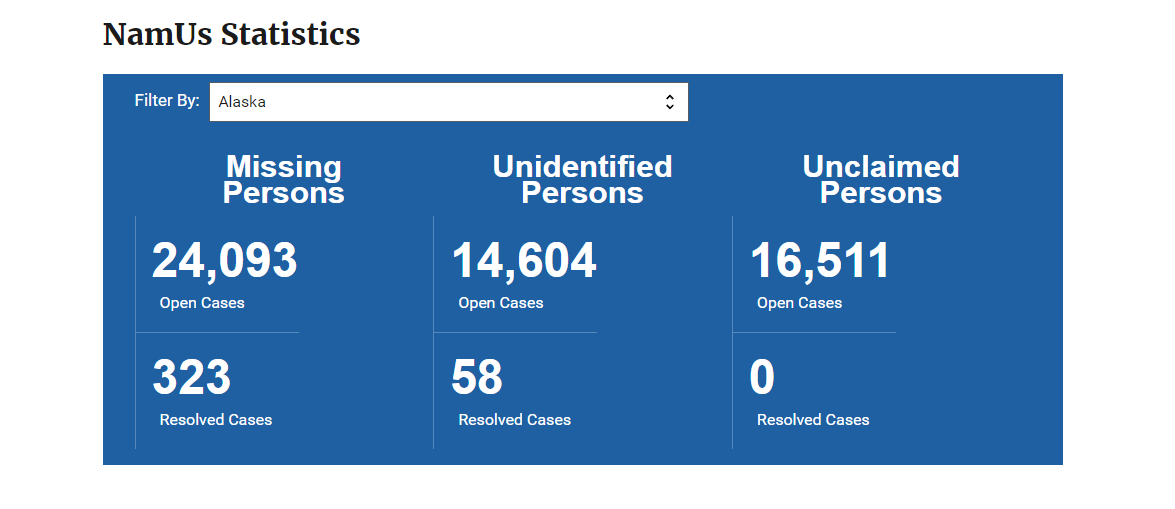The image size is (1175, 509).
Task: Click the Alaska text in the filter box
Action: (242, 102)
